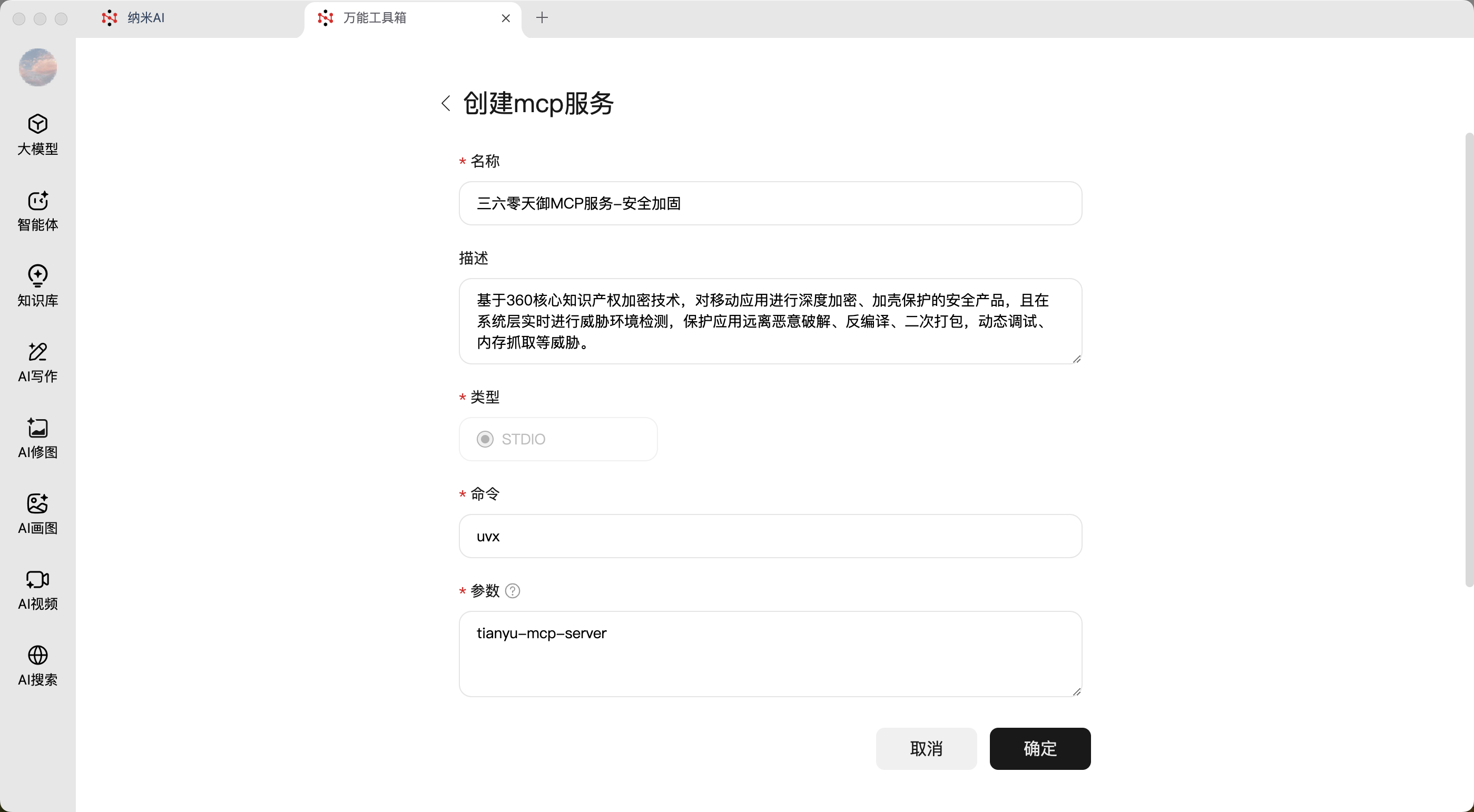Screen dimensions: 1474x812
Task: Open the AI修图 photo retouch icon
Action: pos(38,428)
